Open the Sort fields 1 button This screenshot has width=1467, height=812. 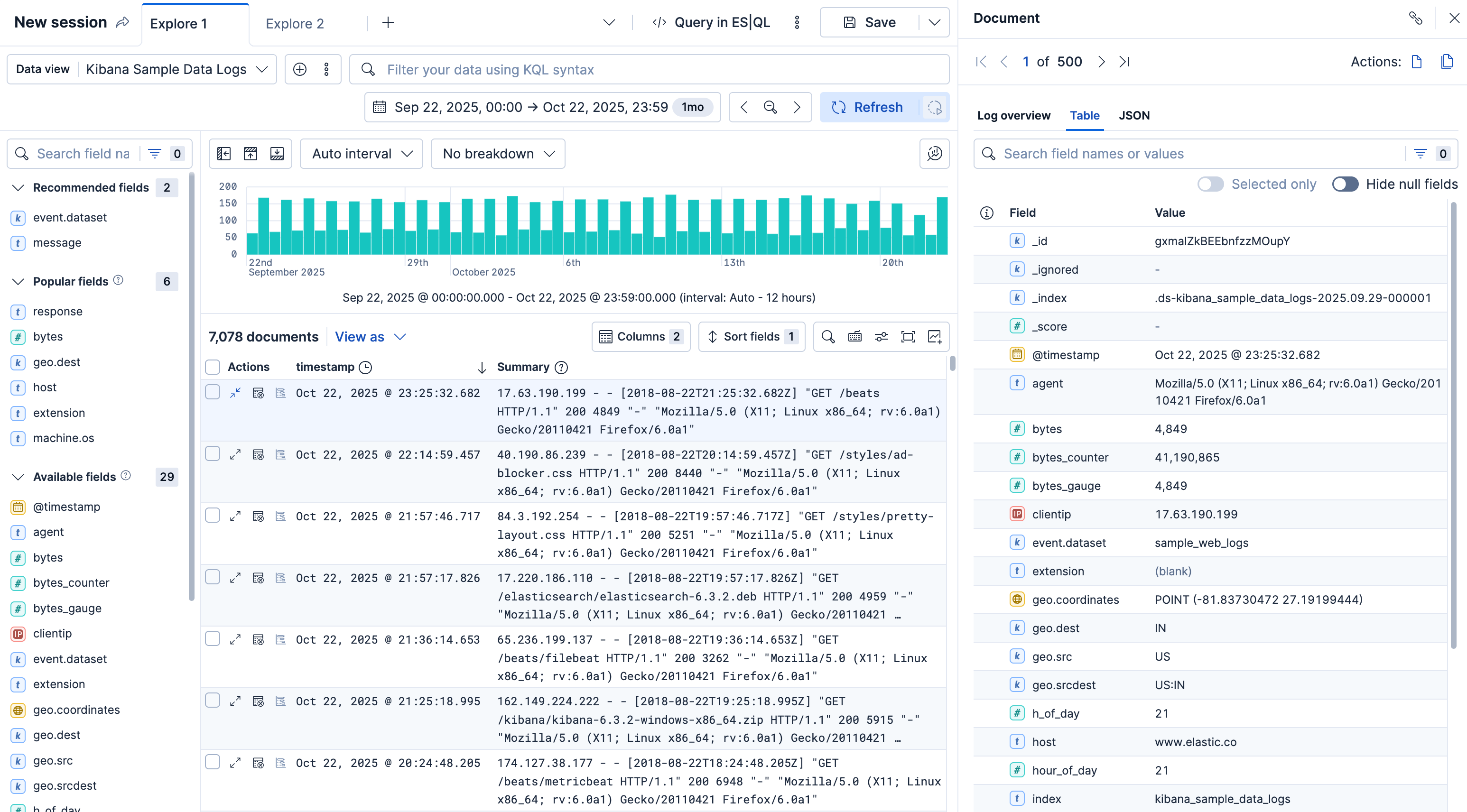click(x=751, y=337)
